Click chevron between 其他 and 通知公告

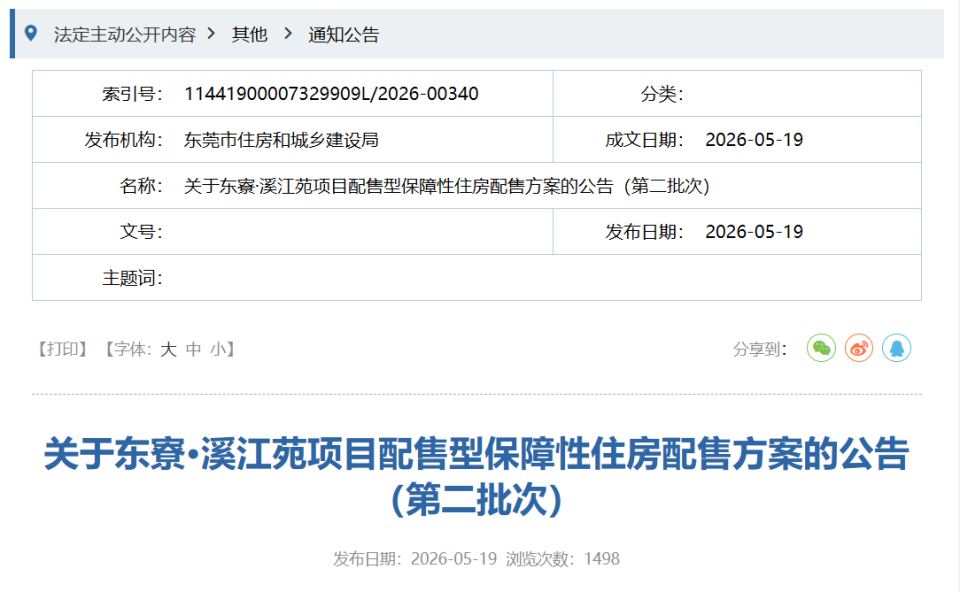288,34
